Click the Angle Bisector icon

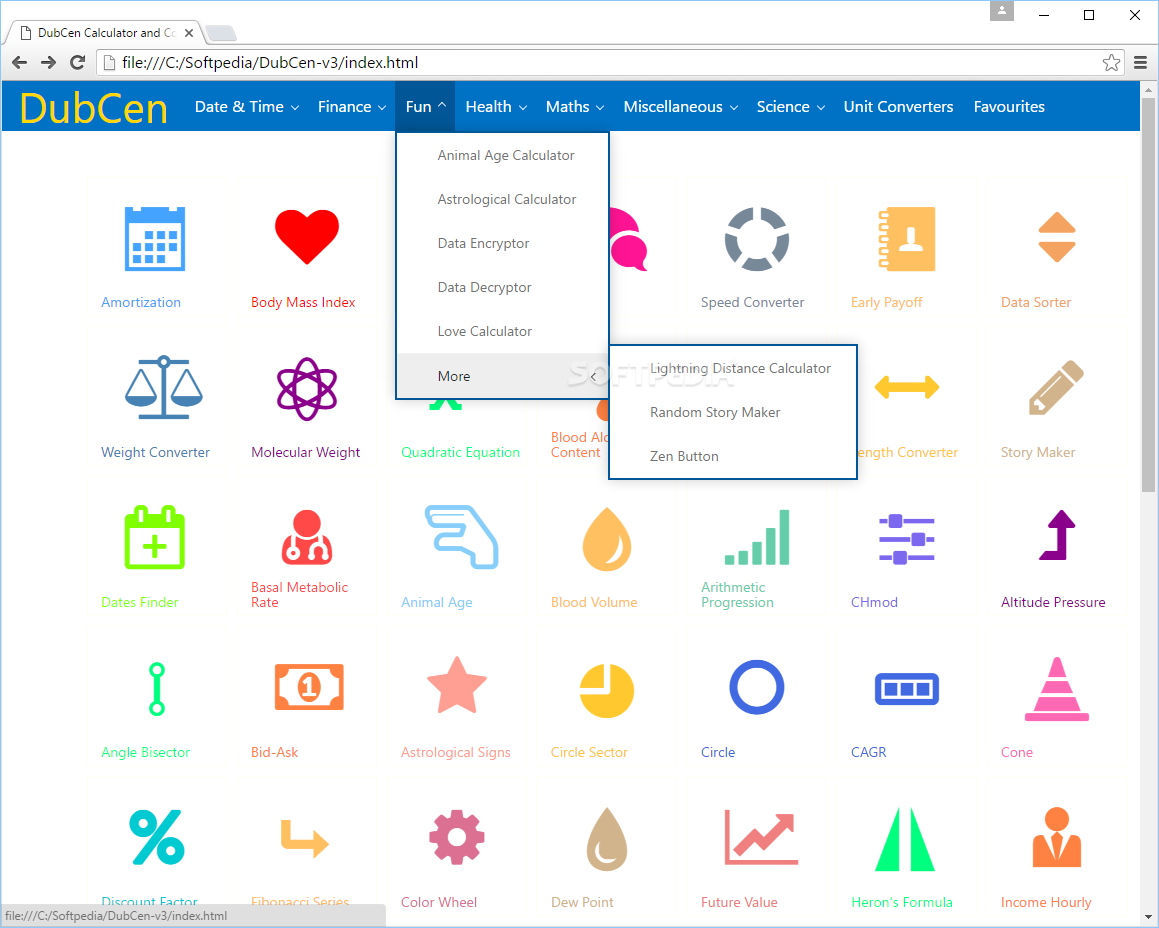click(156, 689)
